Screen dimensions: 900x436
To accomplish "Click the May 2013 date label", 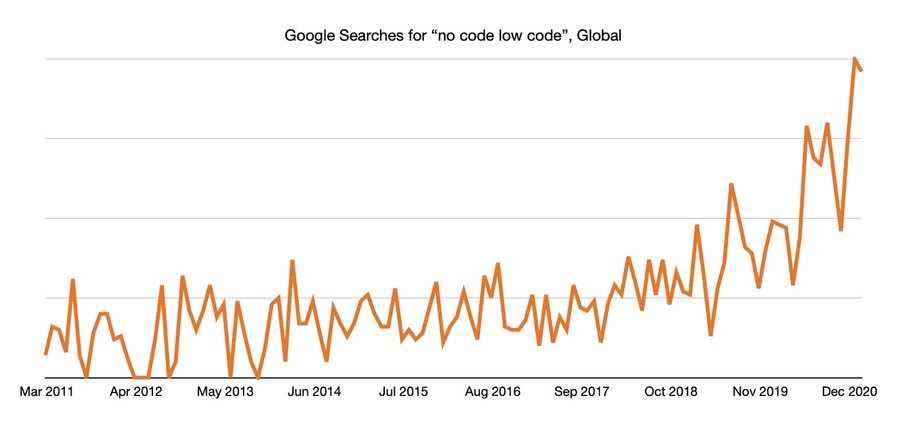I will tap(224, 391).
